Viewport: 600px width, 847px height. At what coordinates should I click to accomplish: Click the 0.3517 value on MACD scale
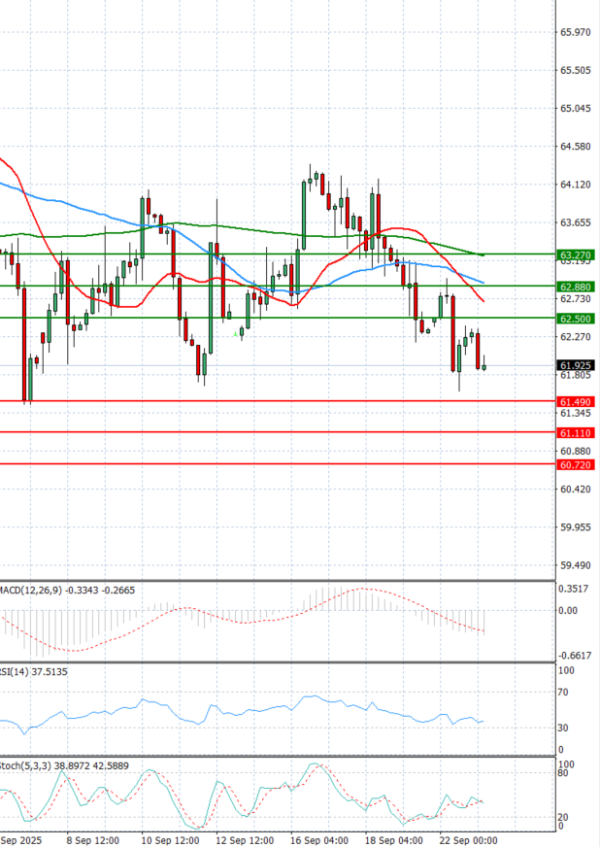(x=574, y=589)
